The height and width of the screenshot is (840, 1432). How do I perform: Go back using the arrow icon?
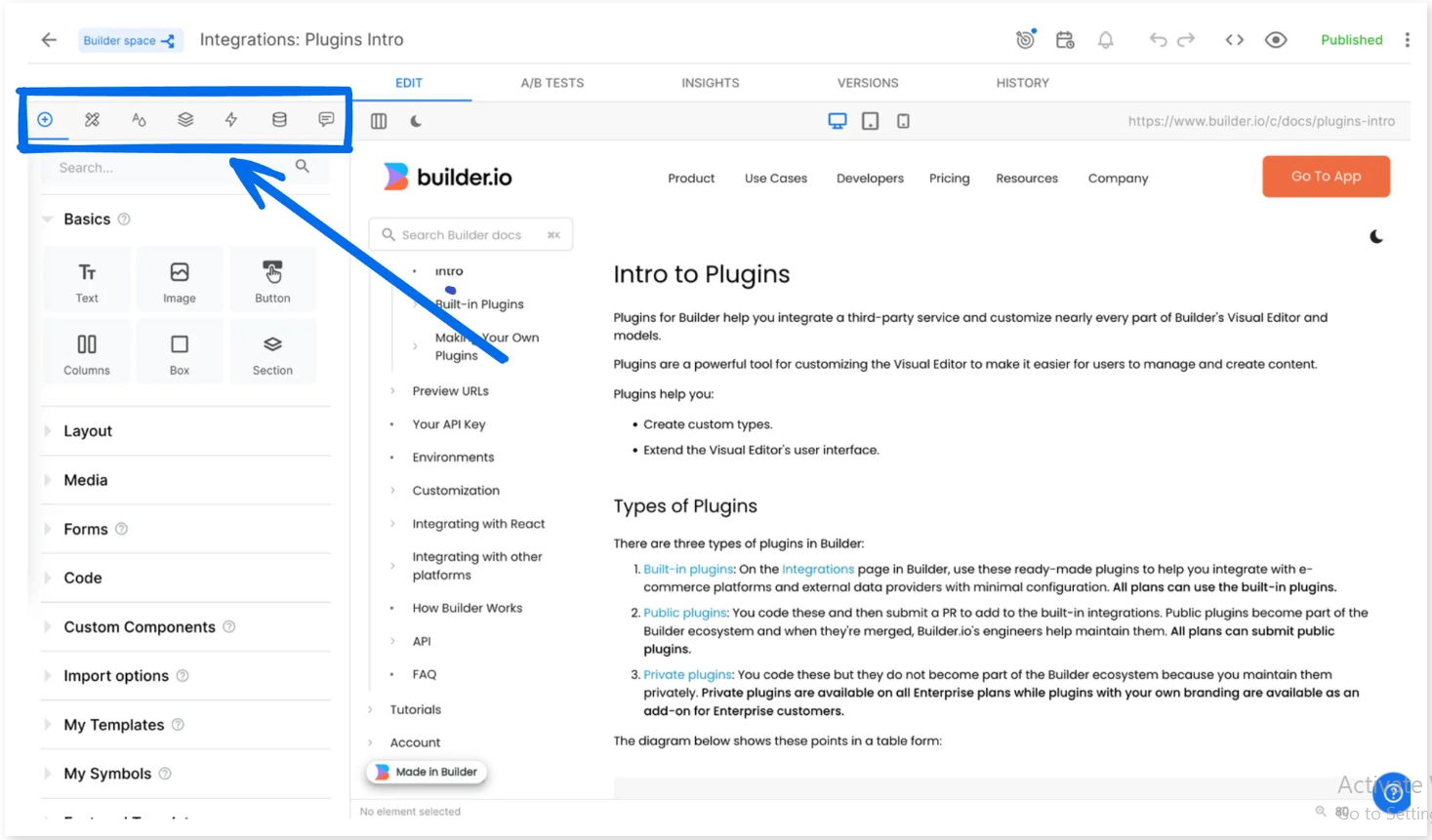pos(49,40)
